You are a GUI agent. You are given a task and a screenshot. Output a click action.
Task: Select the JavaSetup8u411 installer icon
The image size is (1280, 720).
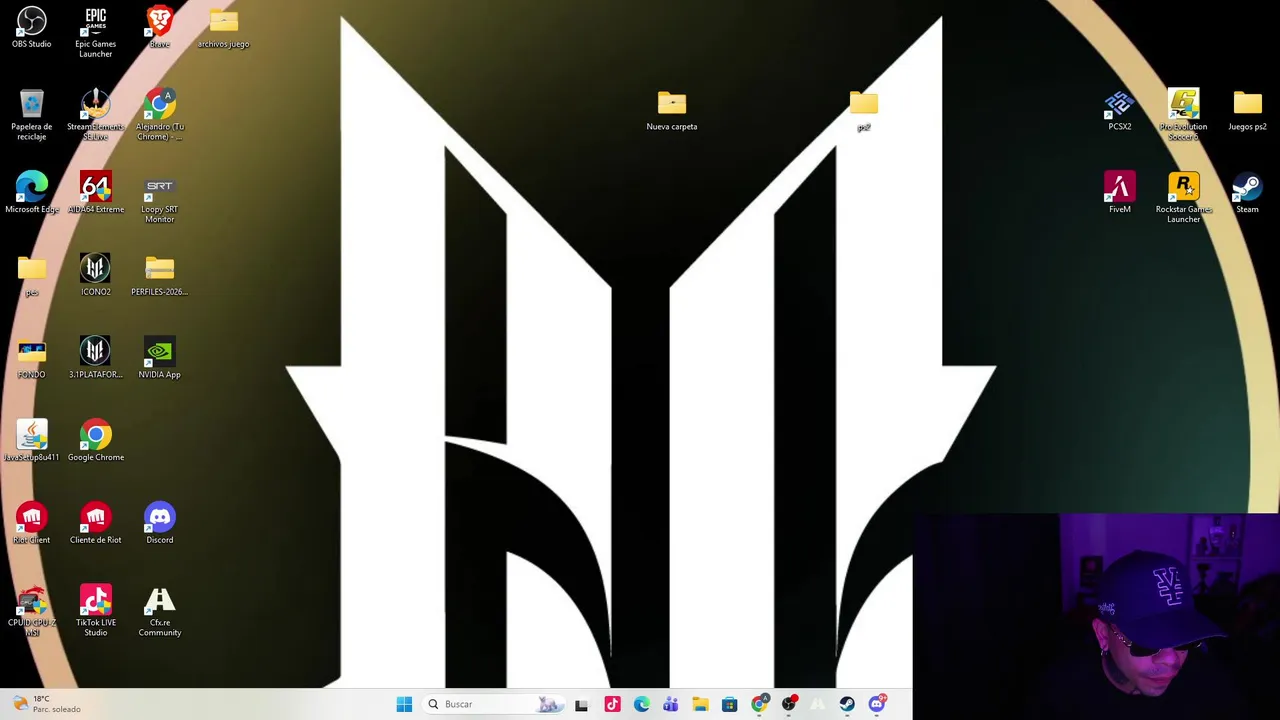click(x=31, y=441)
